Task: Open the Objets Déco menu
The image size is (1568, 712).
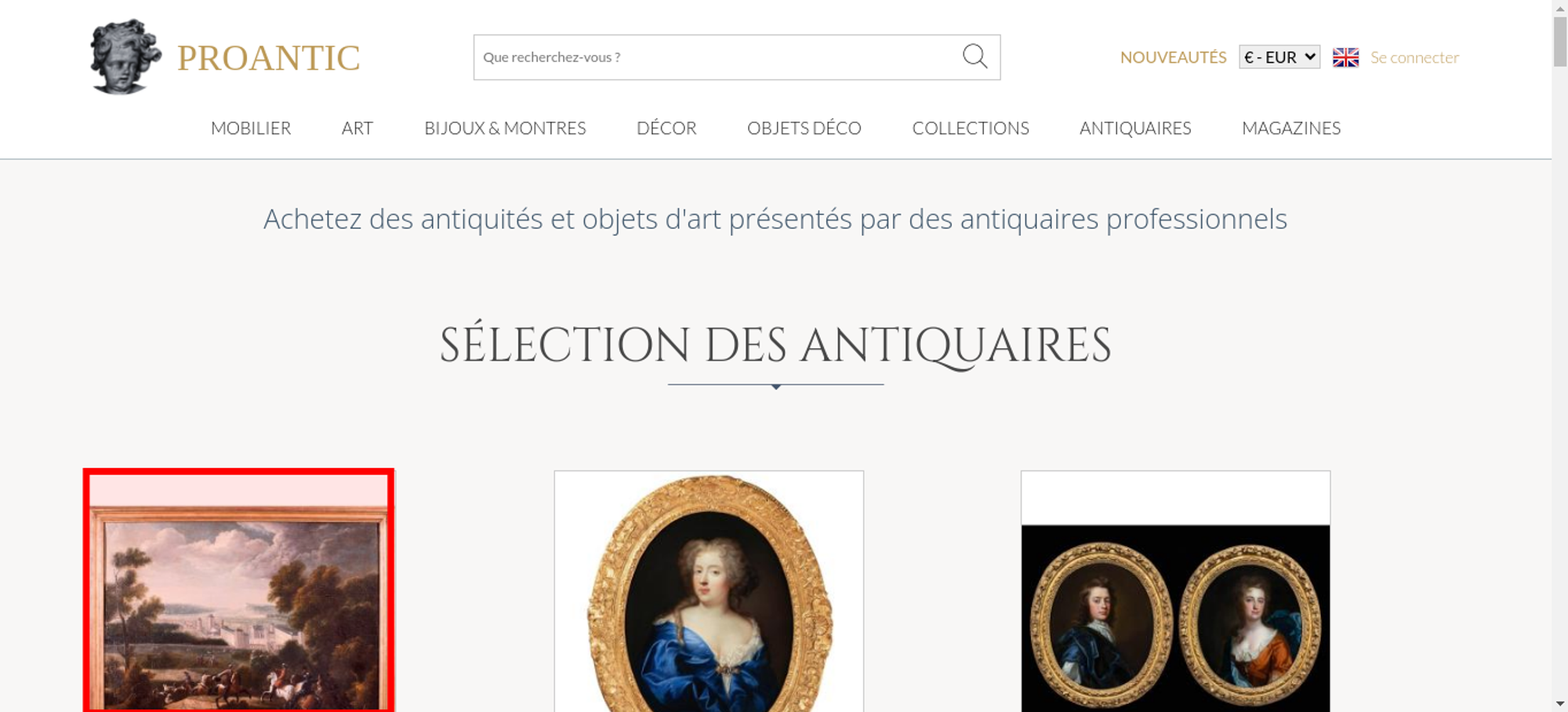Action: pos(804,128)
